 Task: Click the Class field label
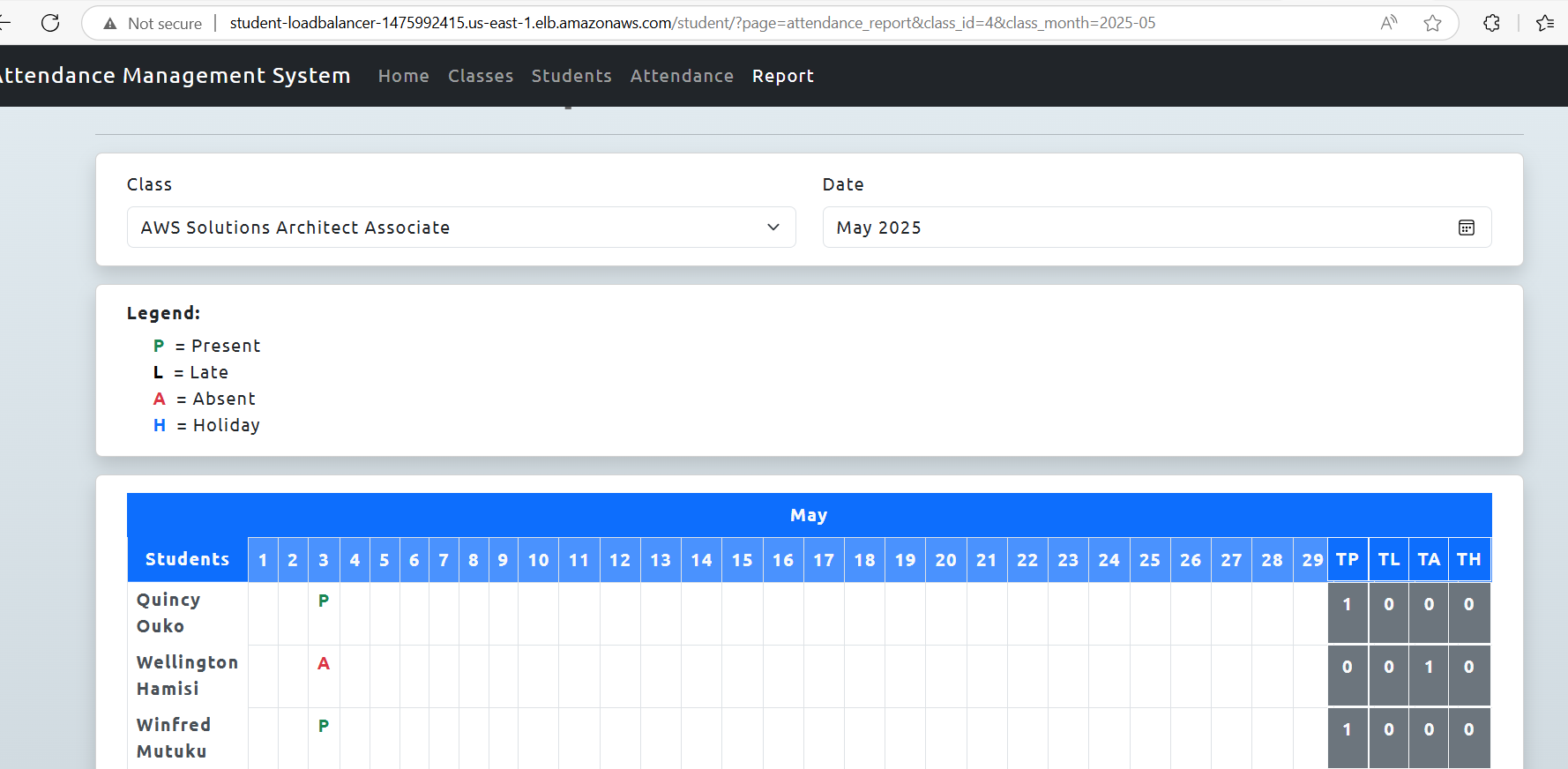(149, 184)
